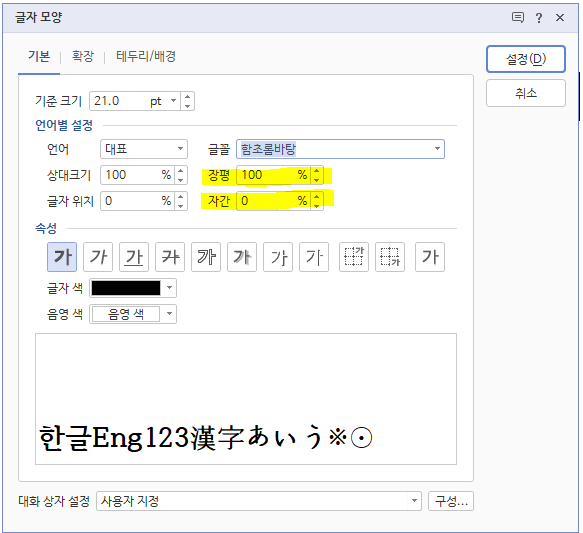Toggle the engrave 가 attribute button
This screenshot has width=583, height=533.
[x=314, y=257]
